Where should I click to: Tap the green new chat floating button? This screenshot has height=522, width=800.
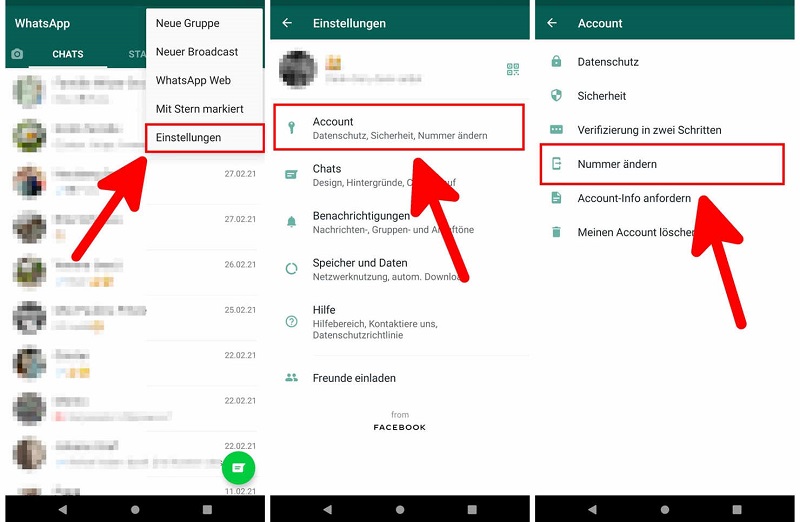238,467
